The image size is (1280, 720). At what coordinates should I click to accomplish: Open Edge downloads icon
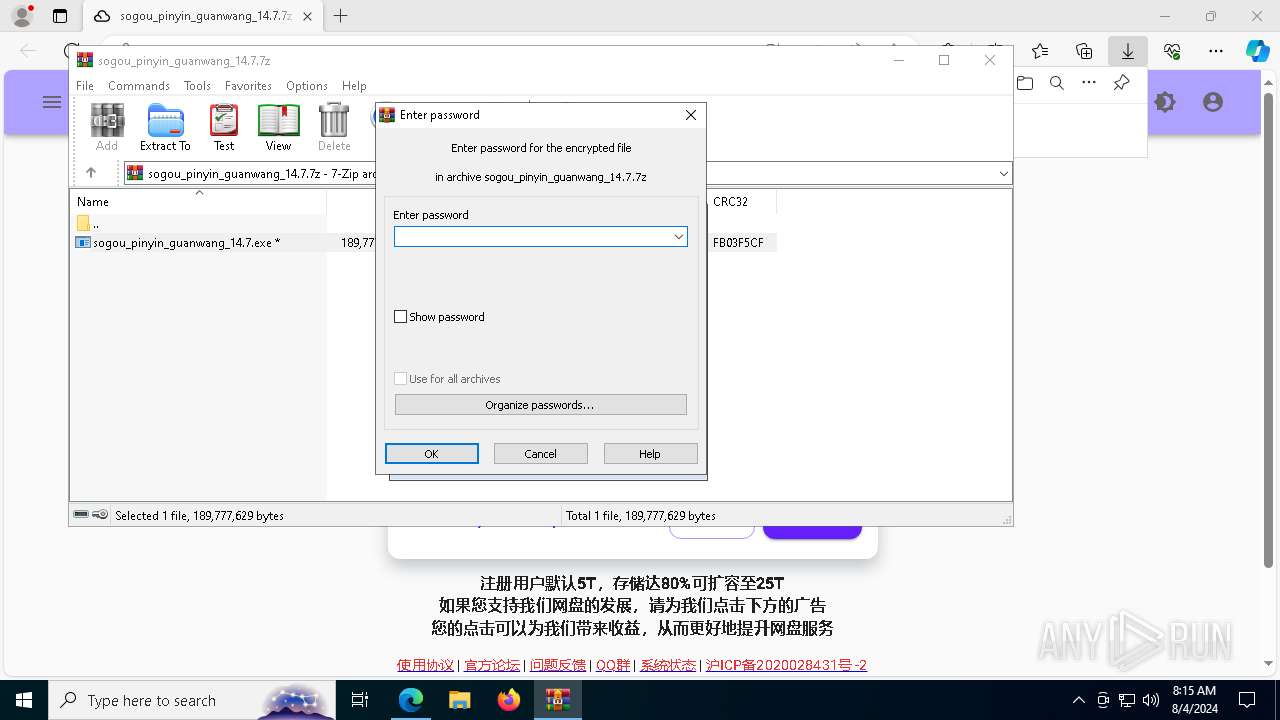coord(1128,51)
